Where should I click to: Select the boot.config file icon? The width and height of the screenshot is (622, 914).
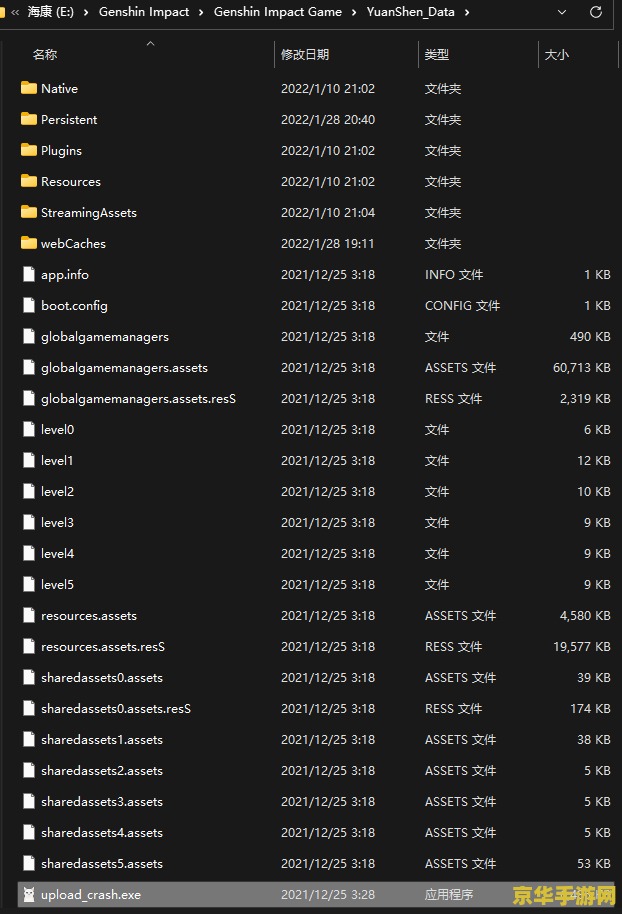tap(28, 305)
